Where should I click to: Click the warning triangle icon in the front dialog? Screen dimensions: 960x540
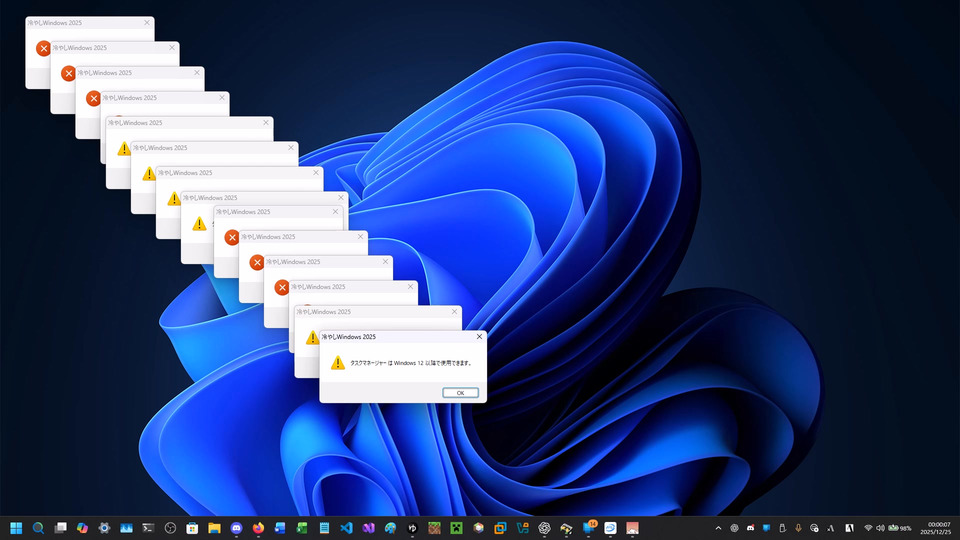[x=337, y=362]
